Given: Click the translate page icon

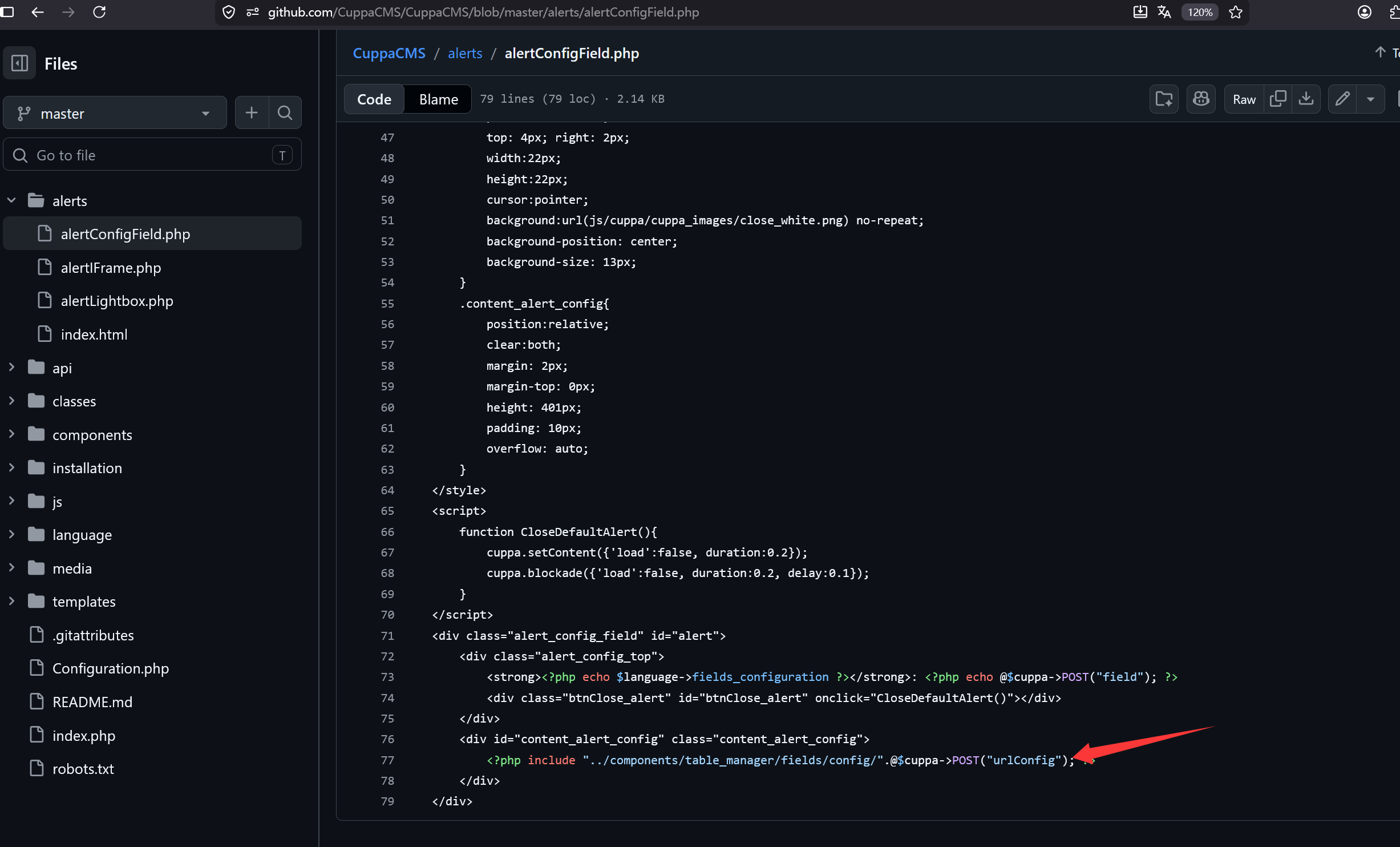Looking at the screenshot, I should [x=1164, y=12].
